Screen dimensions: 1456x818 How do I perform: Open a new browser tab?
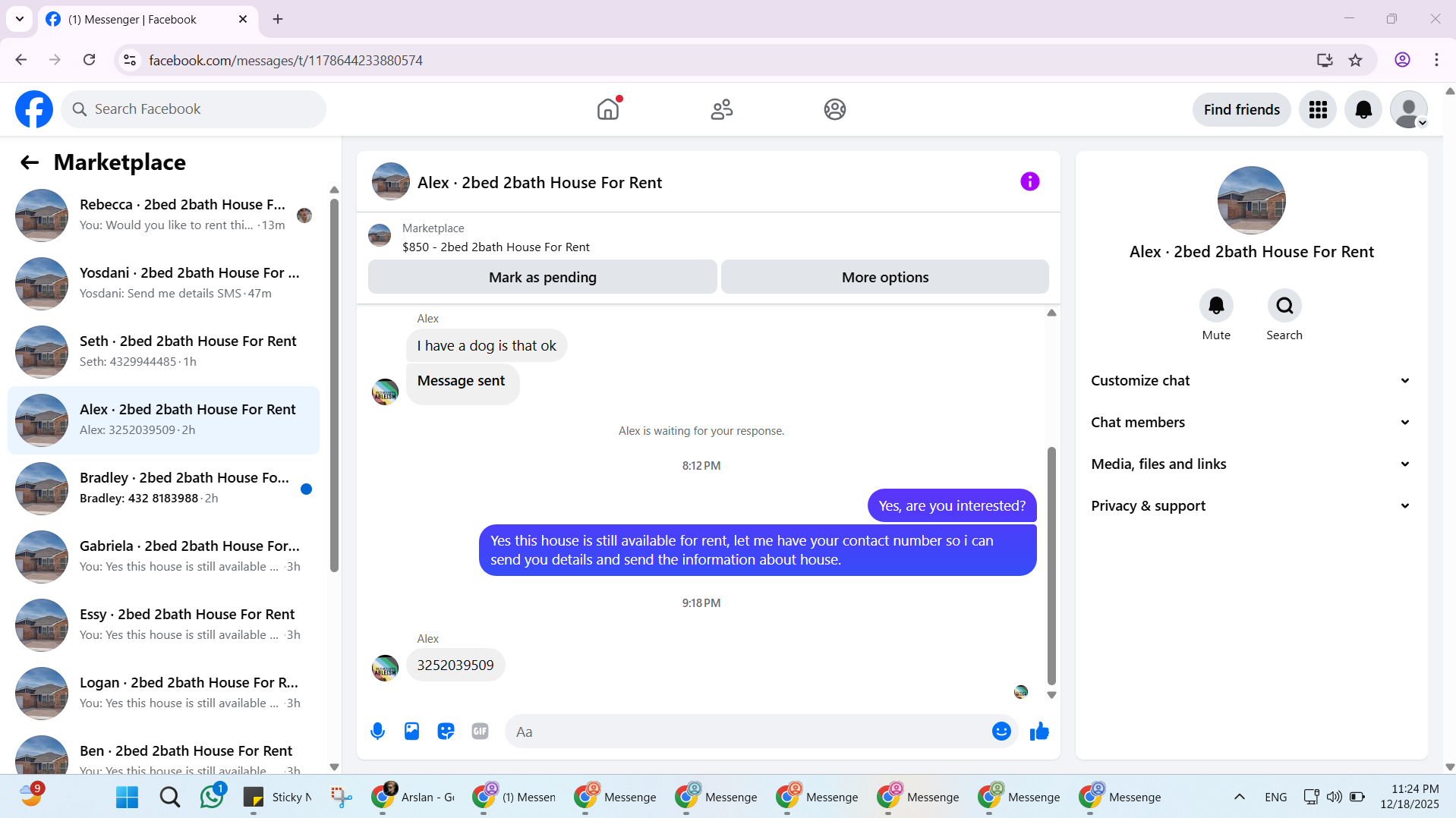pos(278,19)
